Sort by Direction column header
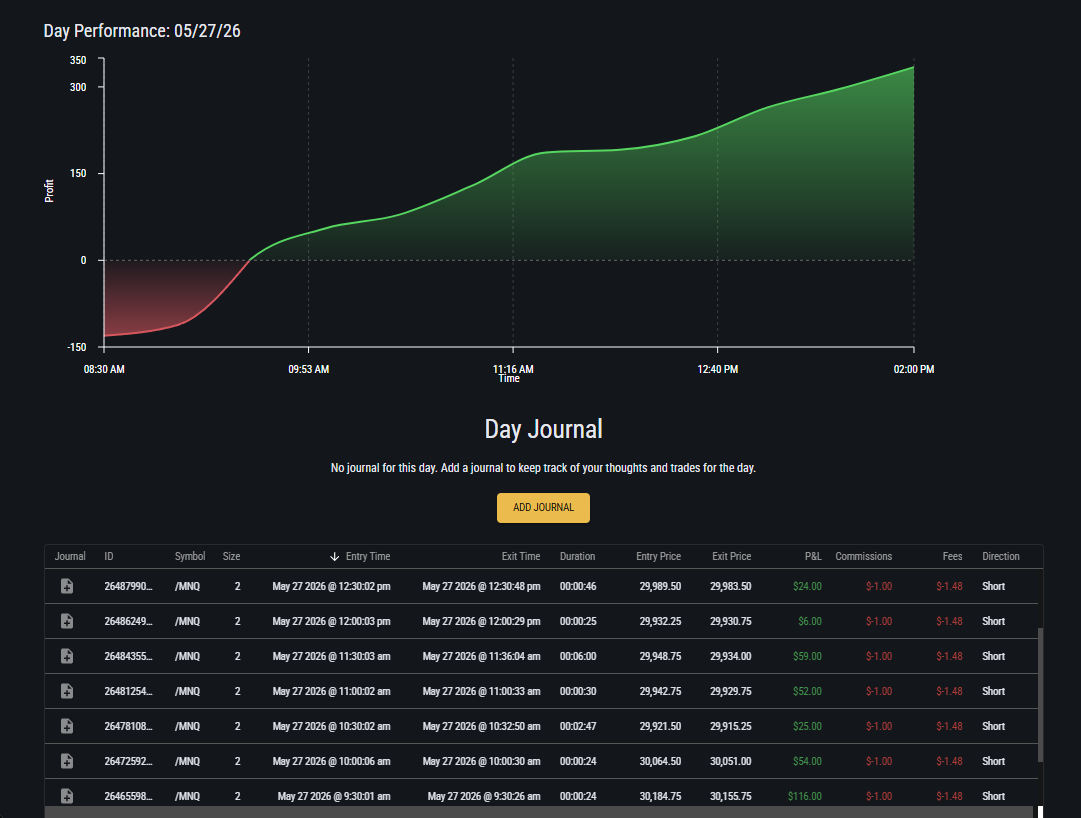1081x818 pixels. tap(1000, 556)
